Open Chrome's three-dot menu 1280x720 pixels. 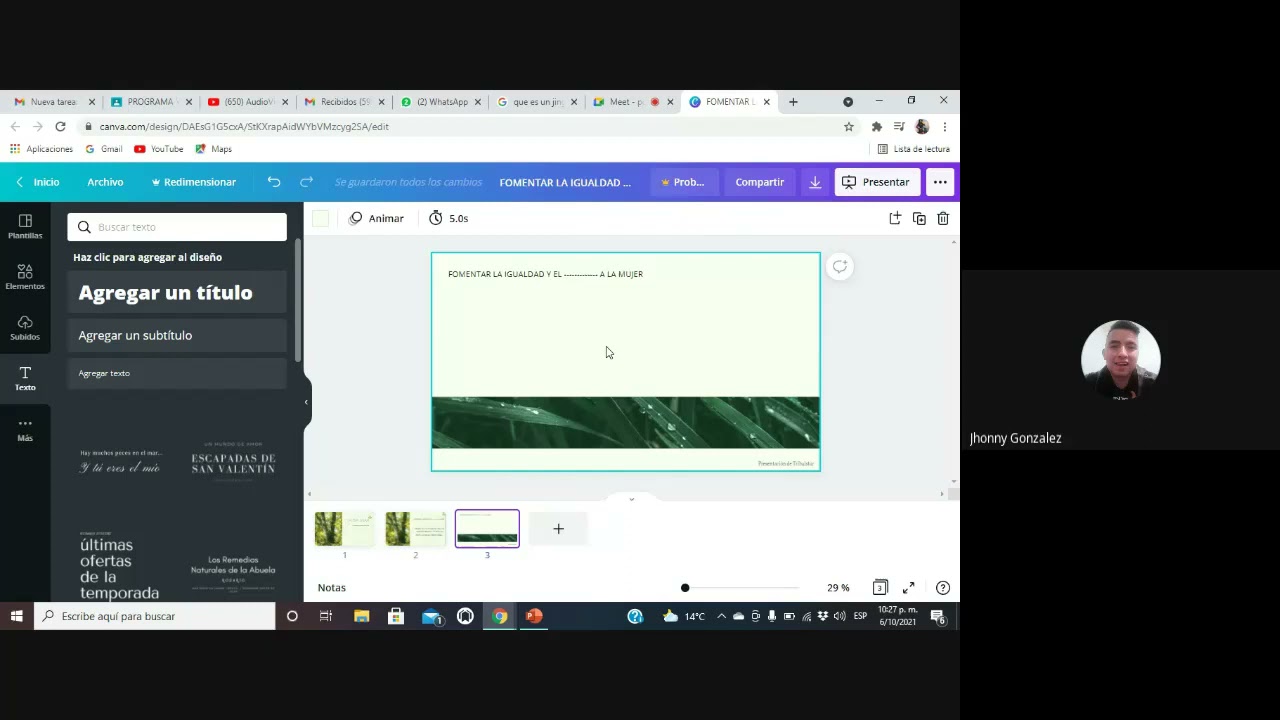[944, 127]
